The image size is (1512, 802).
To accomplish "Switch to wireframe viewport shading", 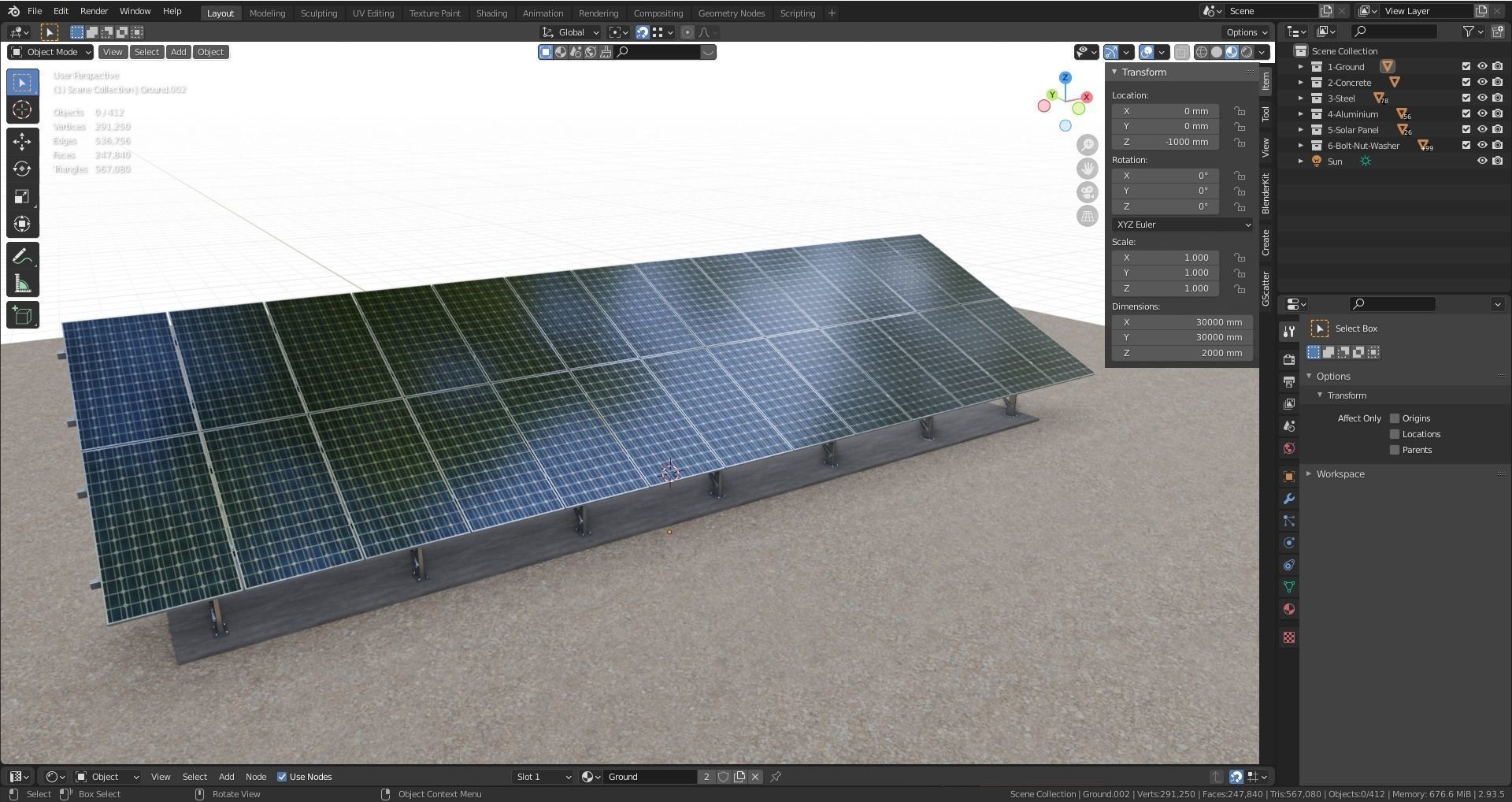I will (x=1202, y=52).
